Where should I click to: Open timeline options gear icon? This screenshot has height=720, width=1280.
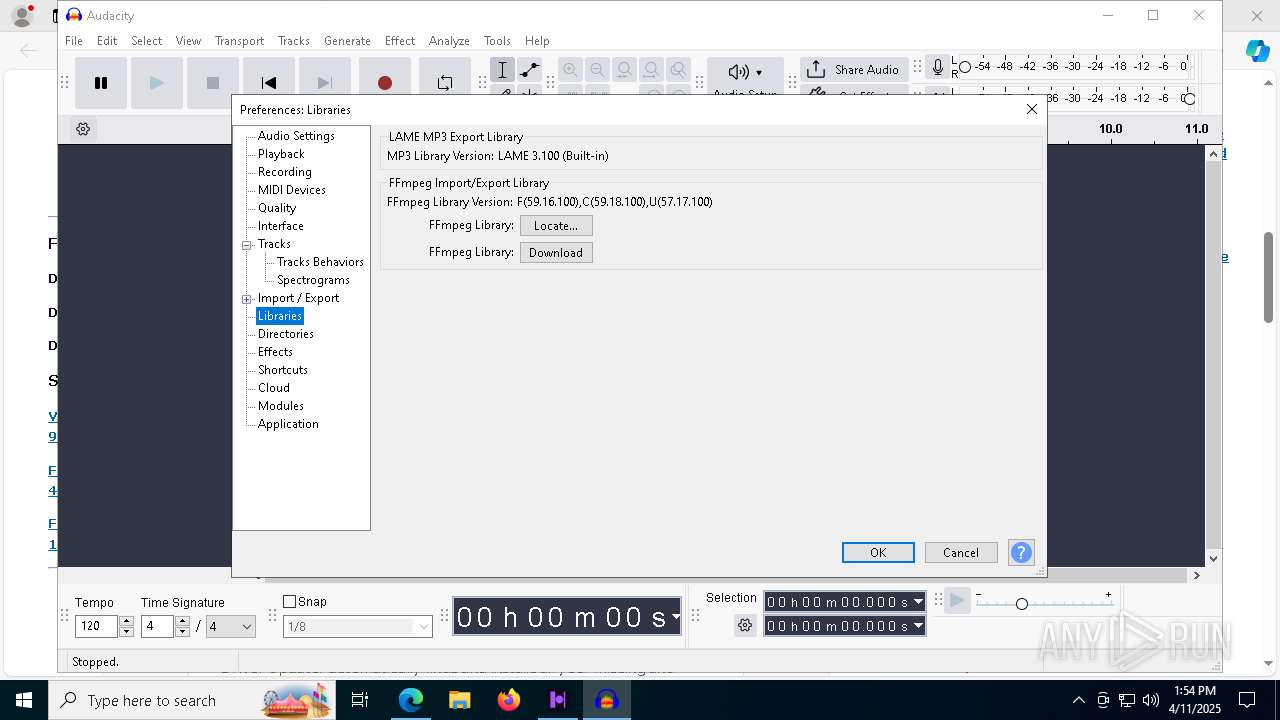tap(83, 129)
